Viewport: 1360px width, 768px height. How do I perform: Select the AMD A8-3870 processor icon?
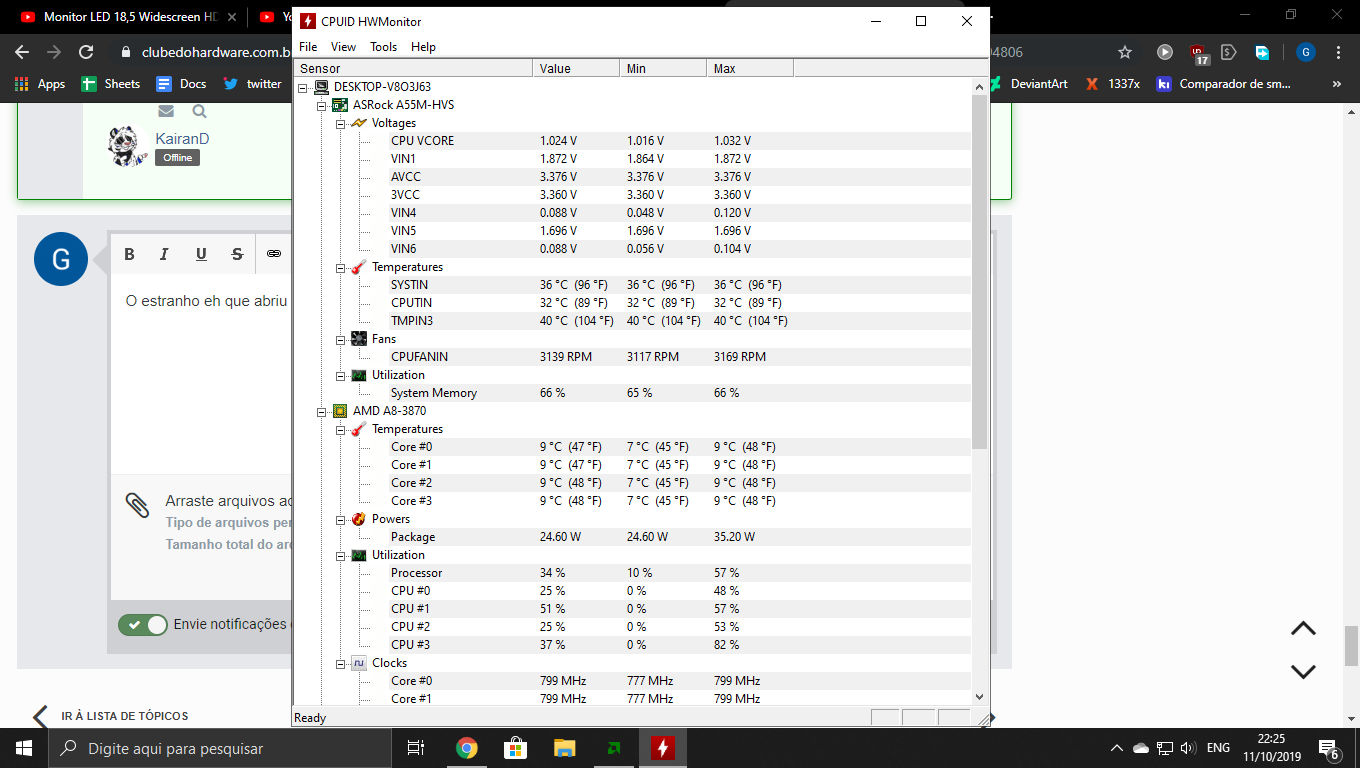[340, 411]
